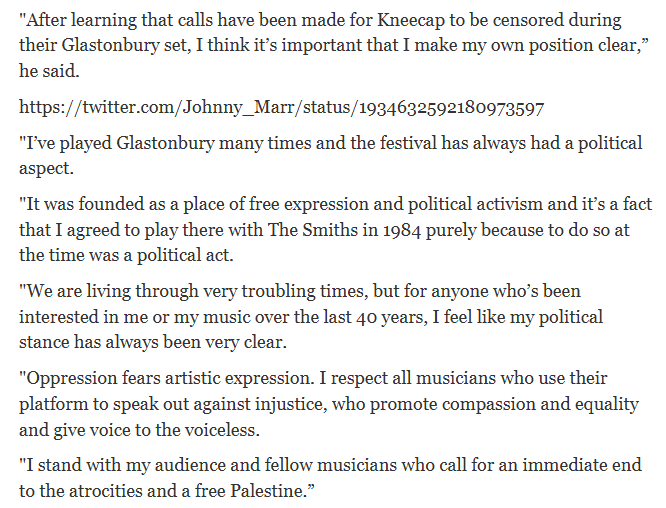
Task: Click 'and give voice to the voiceless.'
Action: point(139,430)
